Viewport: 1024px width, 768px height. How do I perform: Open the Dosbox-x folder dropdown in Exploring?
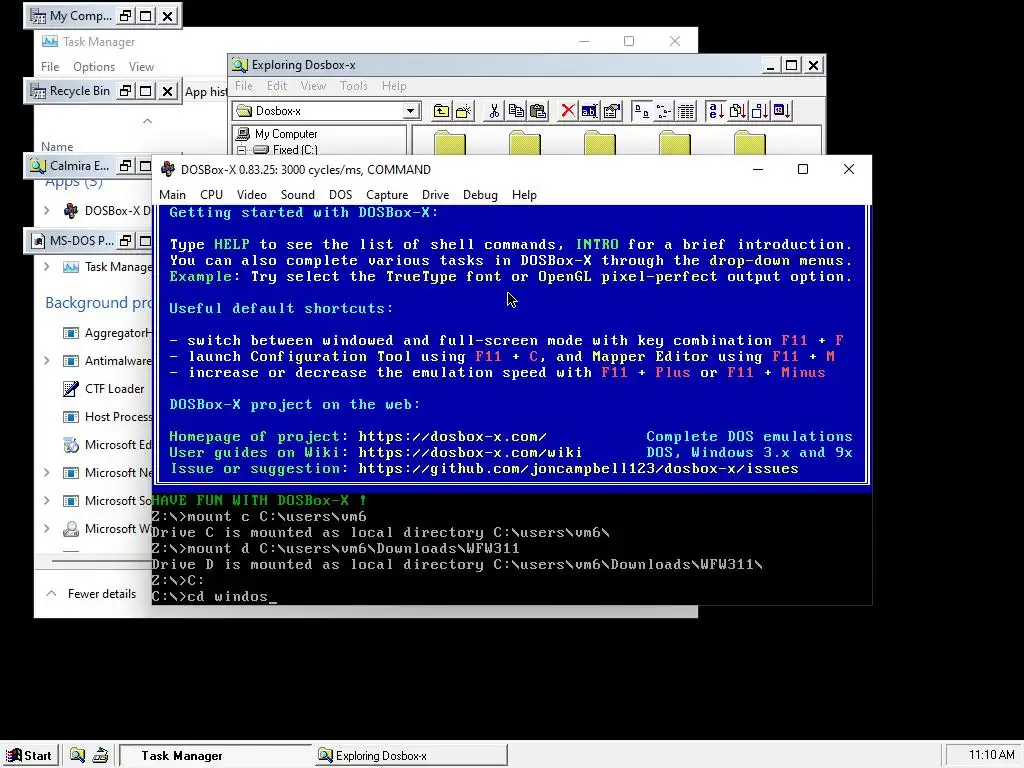coord(410,111)
